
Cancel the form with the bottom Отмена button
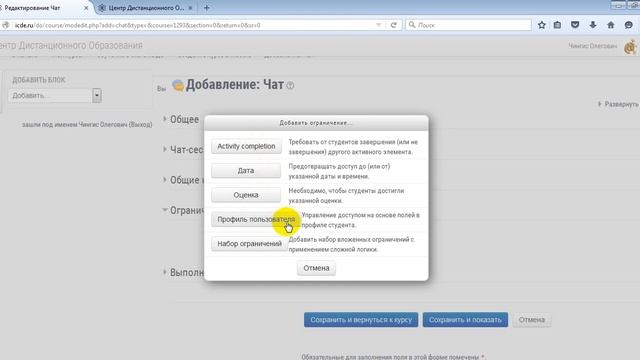point(532,320)
